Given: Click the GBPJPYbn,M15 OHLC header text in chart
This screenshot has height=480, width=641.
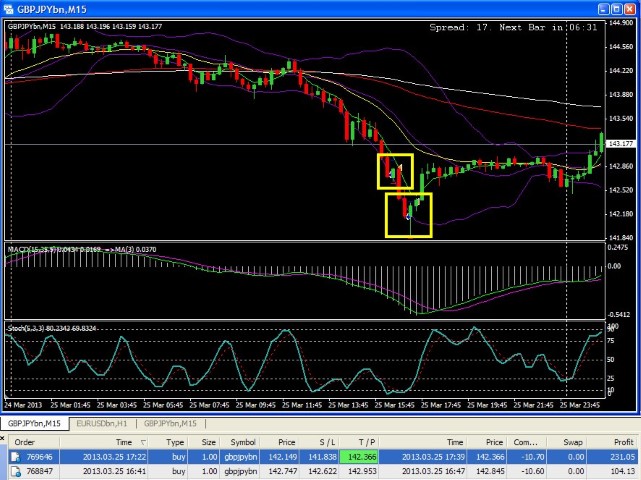Looking at the screenshot, I should [85, 27].
